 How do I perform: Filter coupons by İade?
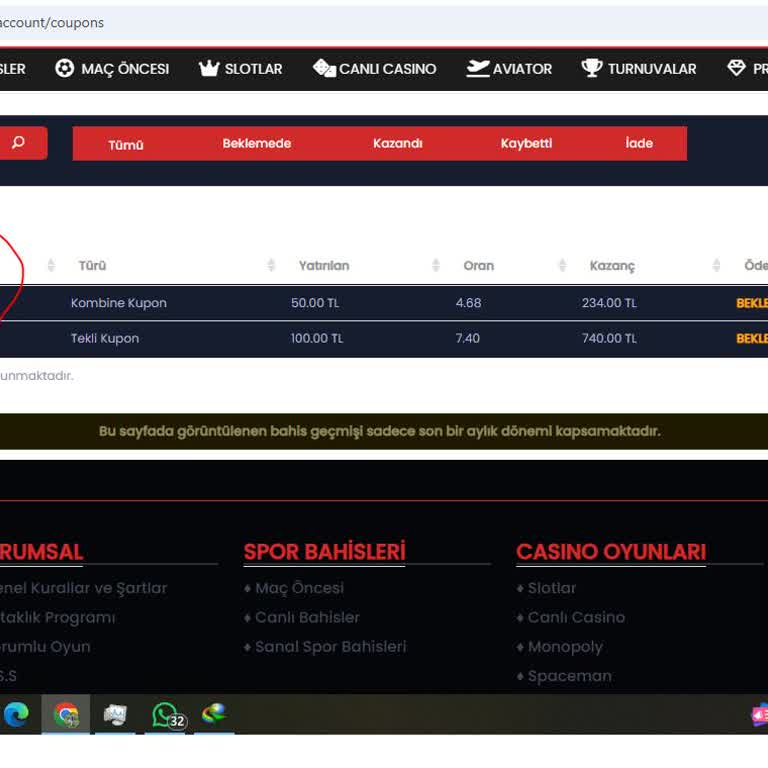(639, 144)
